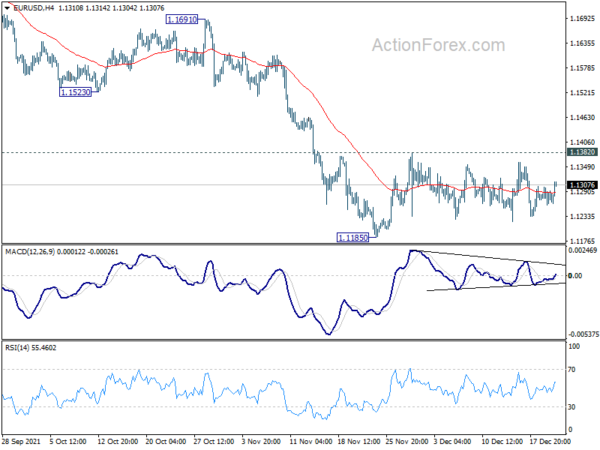Click the 27 Oct 12:00 time label

point(214,442)
